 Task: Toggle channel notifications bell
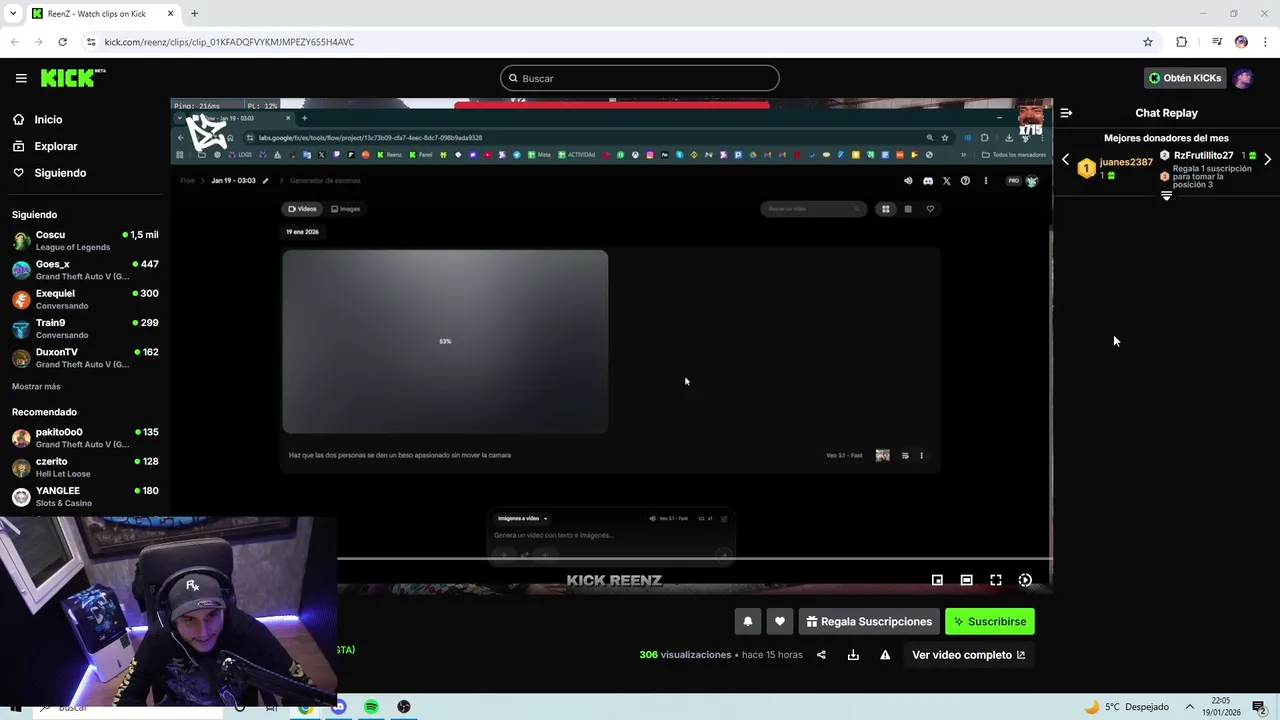coord(748,621)
